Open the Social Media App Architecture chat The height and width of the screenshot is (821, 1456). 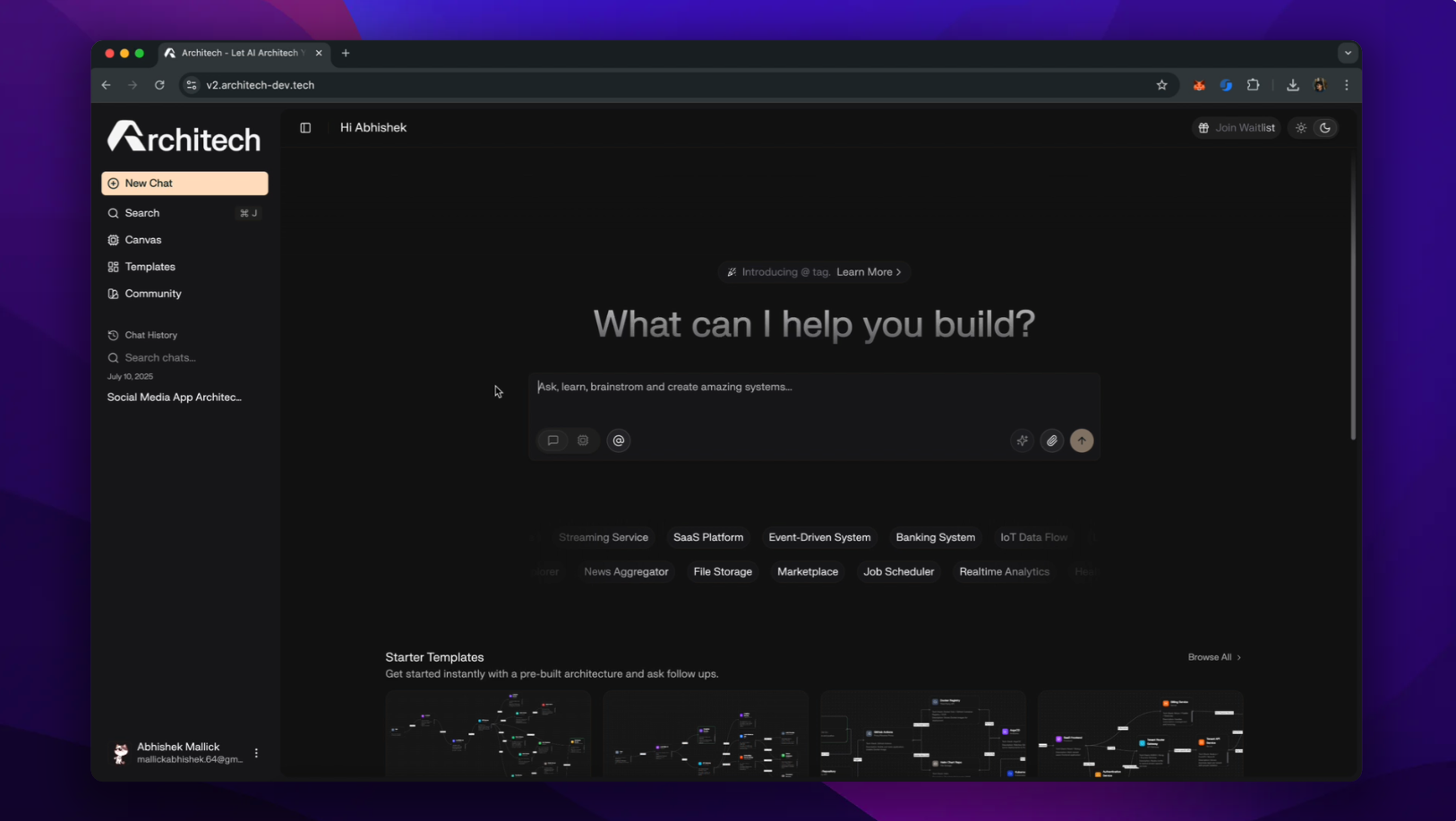click(174, 397)
